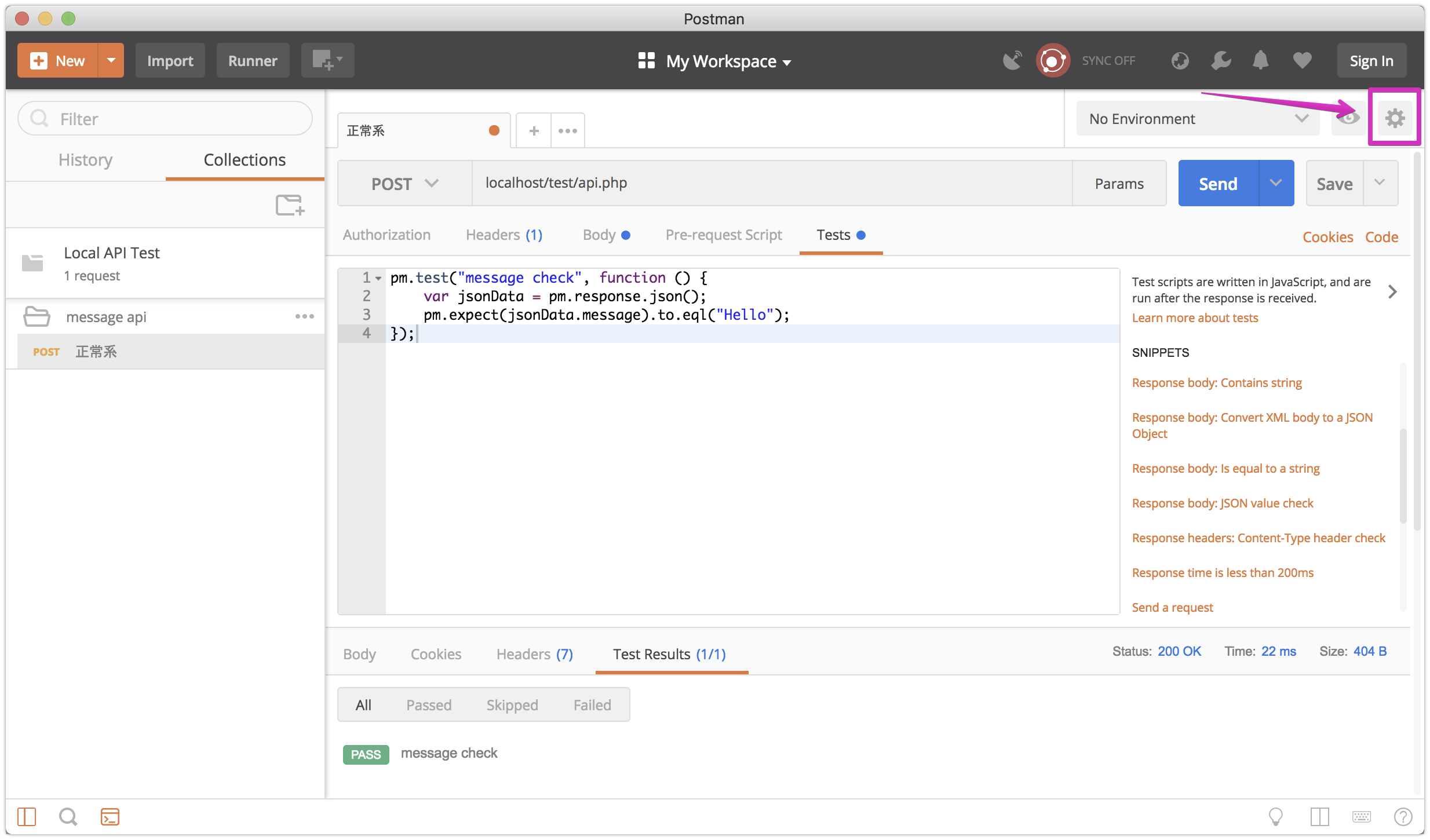
Task: Click the New button
Action: (x=57, y=60)
